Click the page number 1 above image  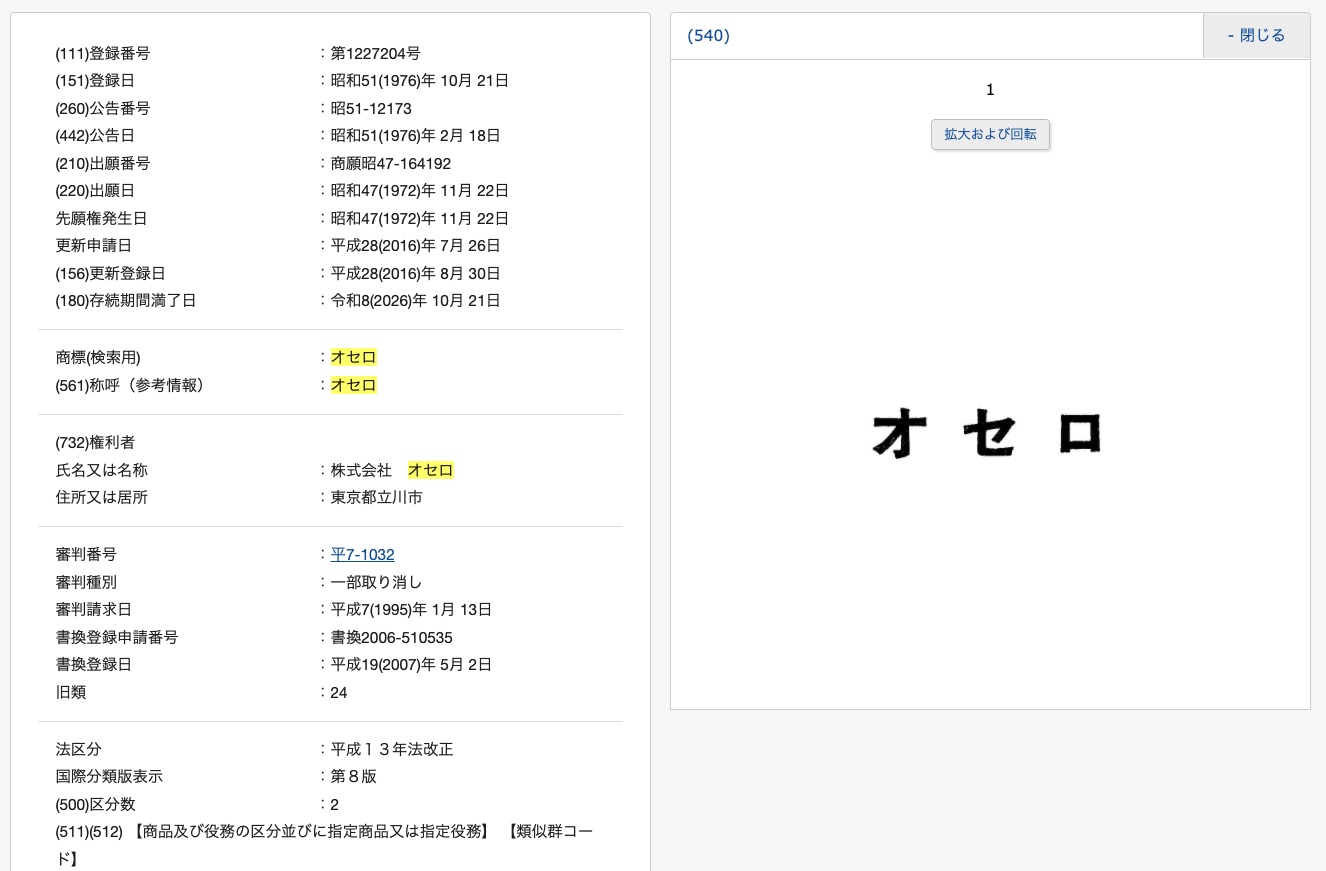click(990, 90)
